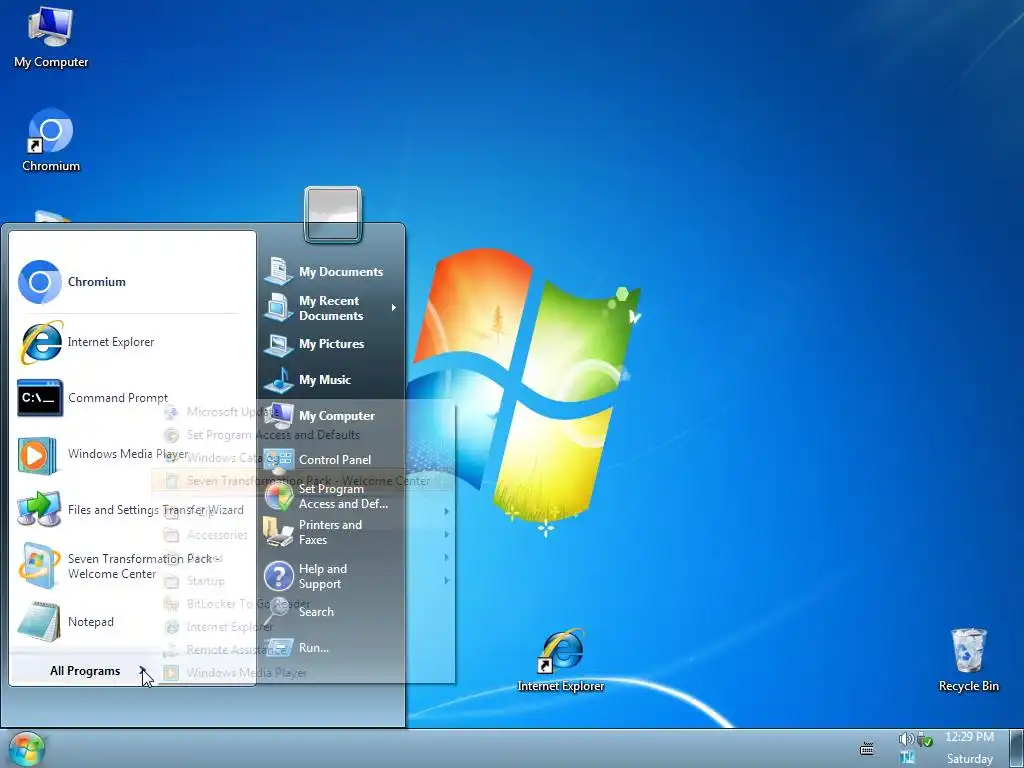The height and width of the screenshot is (768, 1024).
Task: Open My Computer icon on the desktop
Action: click(x=51, y=37)
